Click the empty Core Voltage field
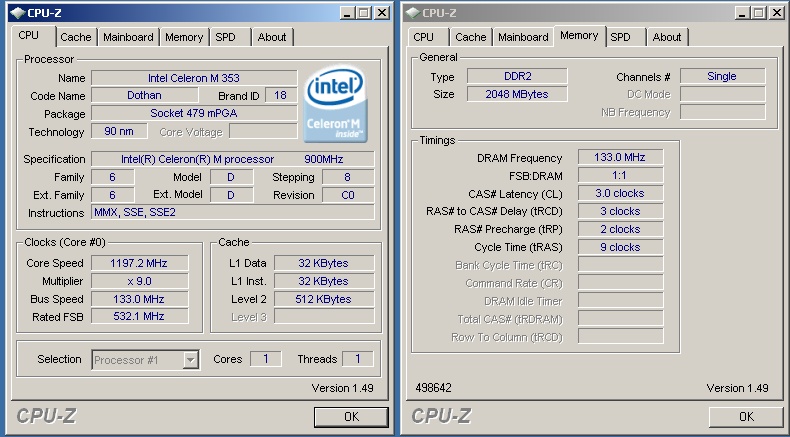The width and height of the screenshot is (790, 437). [x=263, y=132]
